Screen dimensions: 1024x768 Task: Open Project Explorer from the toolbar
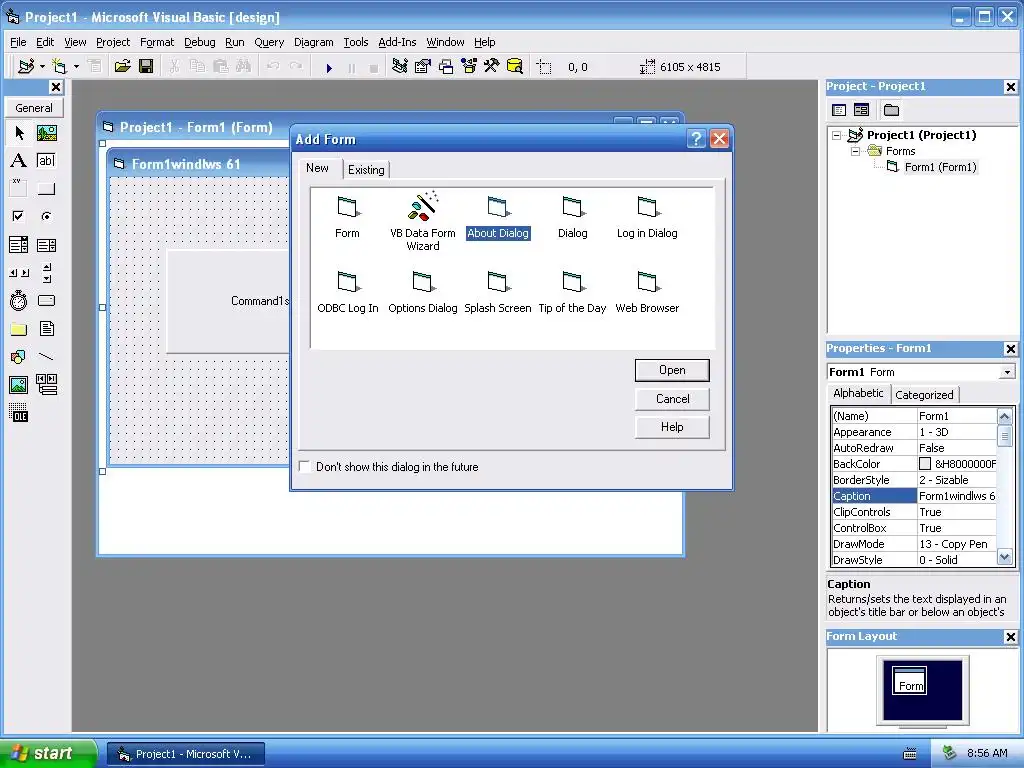pyautogui.click(x=400, y=67)
